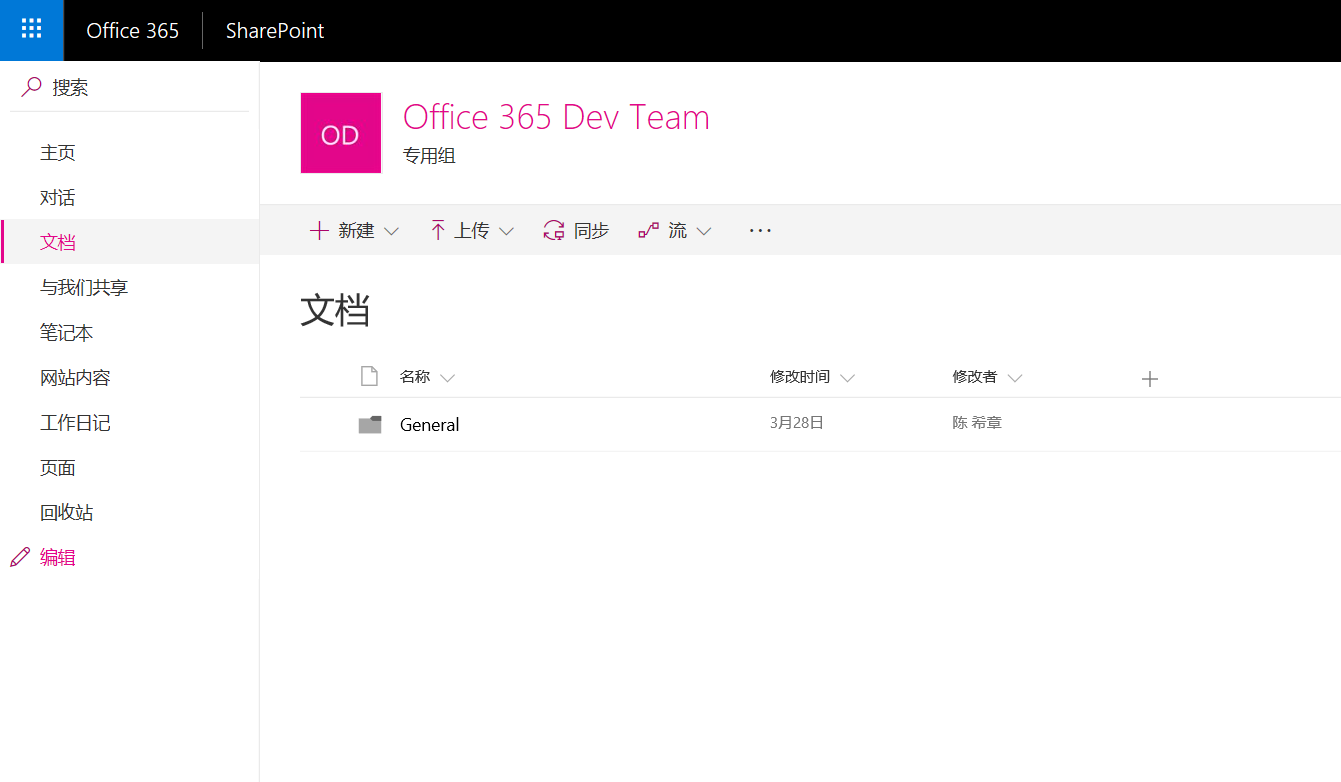Click the 上传 upload arrow icon
This screenshot has height=782, width=1341.
pos(437,229)
